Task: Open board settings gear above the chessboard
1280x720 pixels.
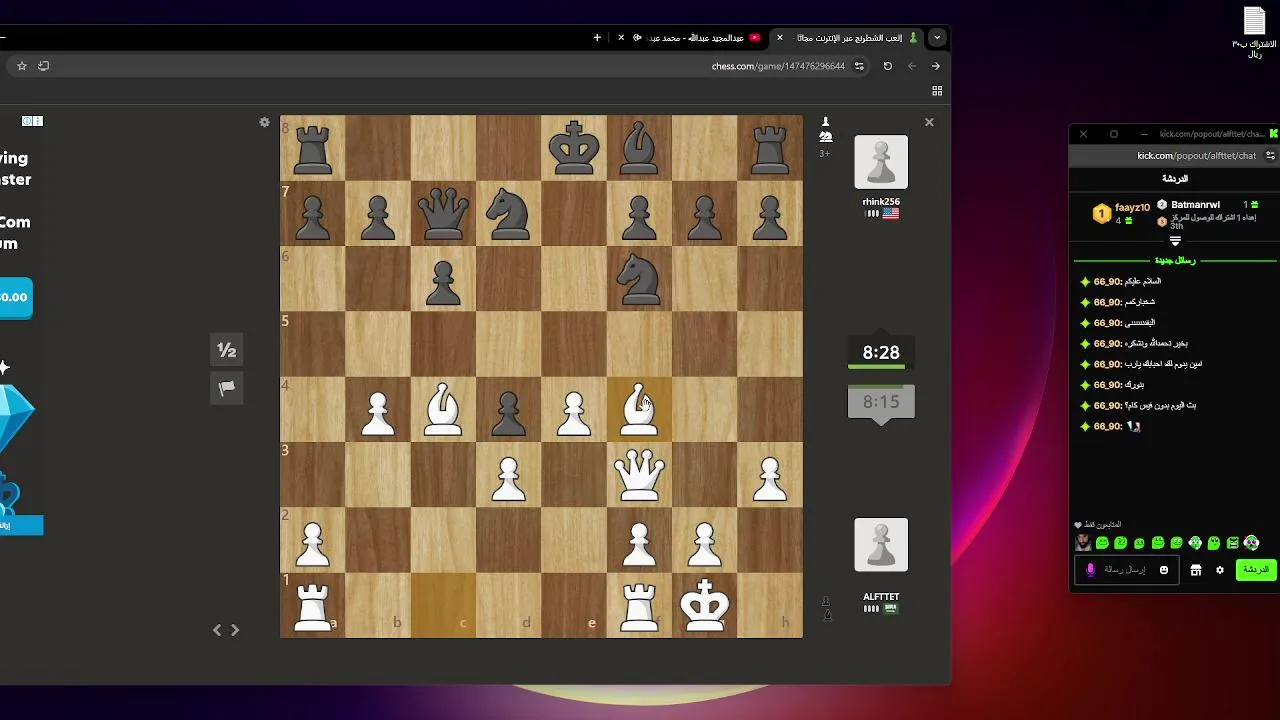Action: (x=264, y=122)
